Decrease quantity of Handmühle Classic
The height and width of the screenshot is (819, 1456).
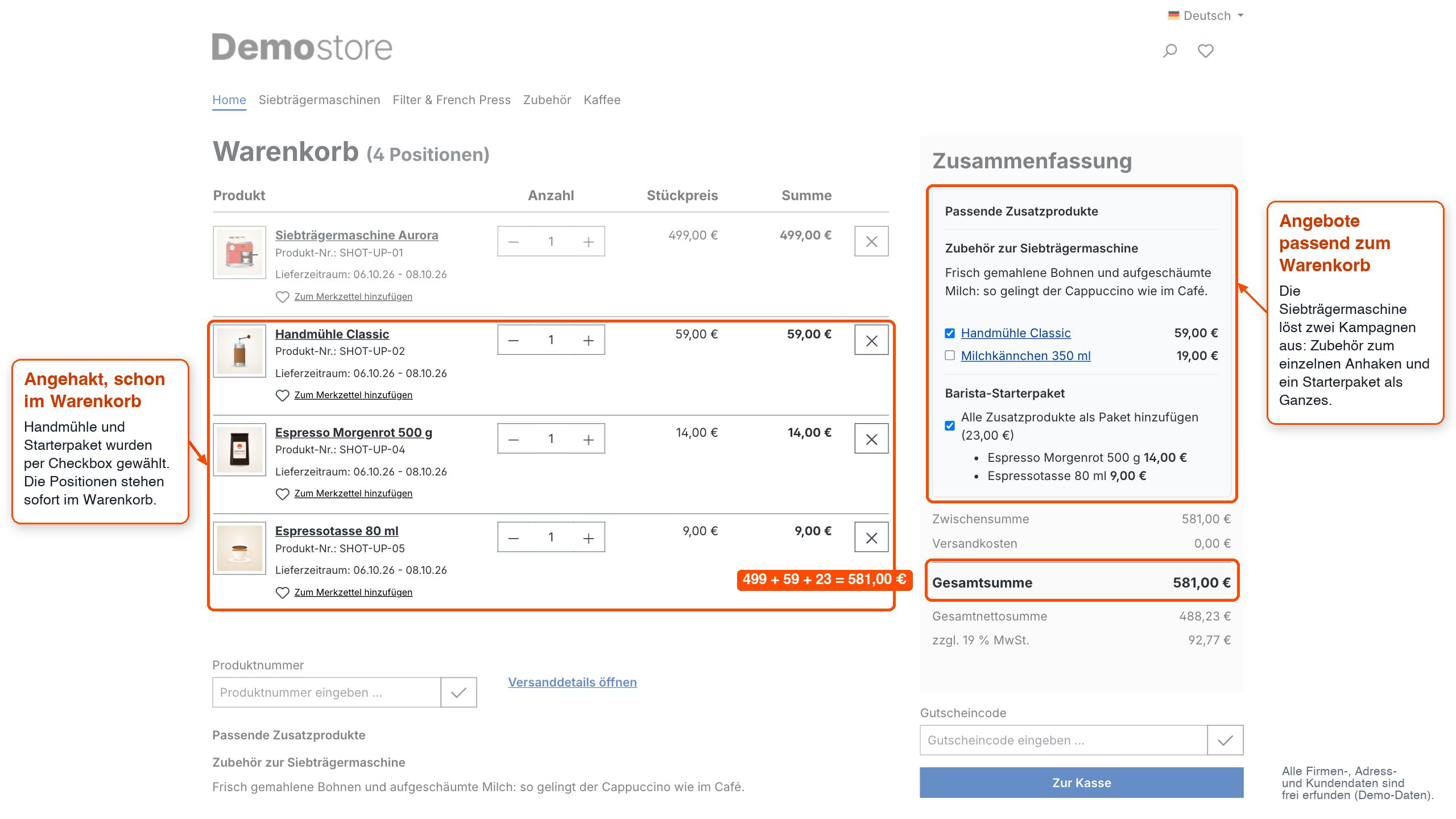(513, 340)
